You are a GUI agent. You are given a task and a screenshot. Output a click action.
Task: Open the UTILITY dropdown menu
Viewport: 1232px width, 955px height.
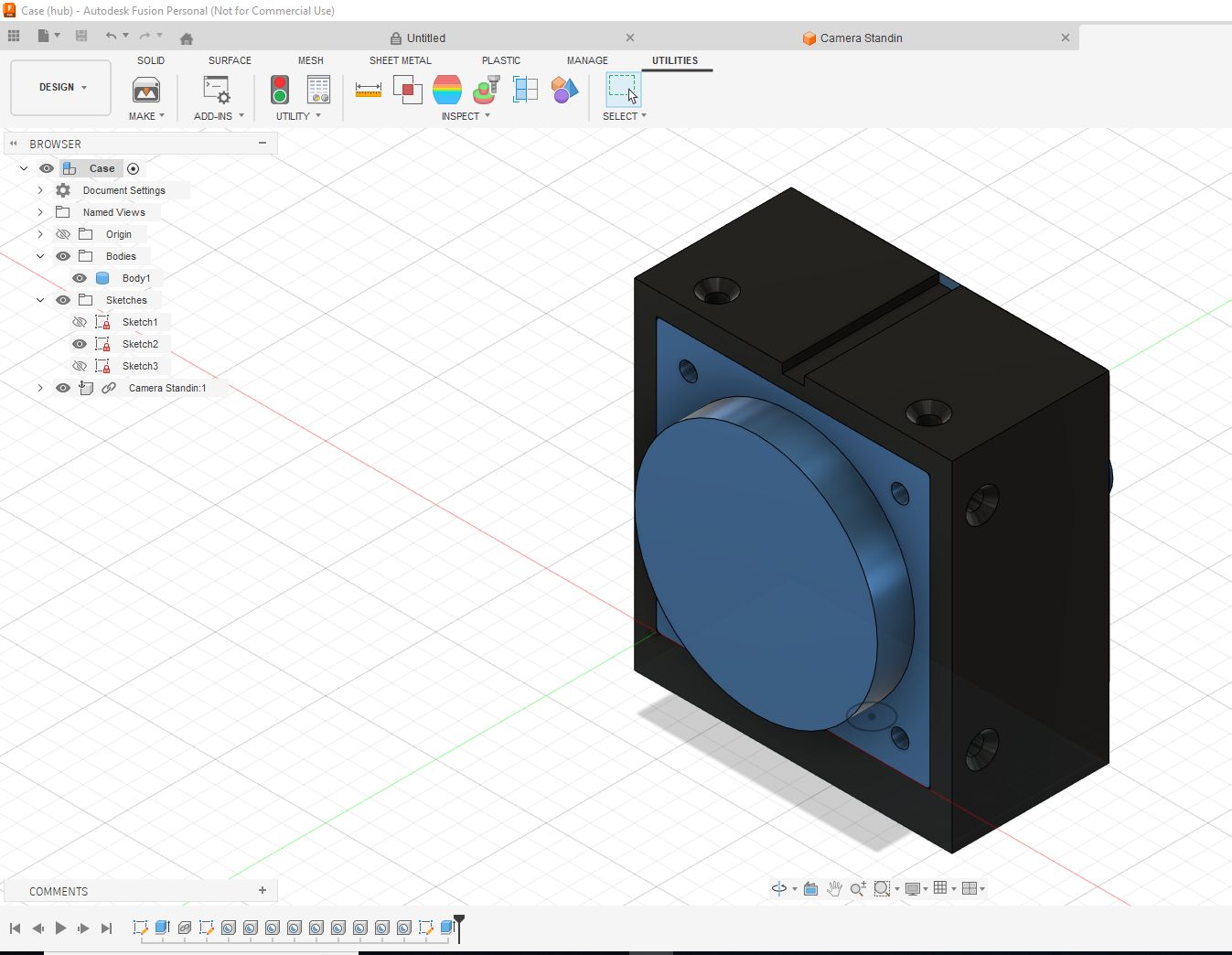tap(298, 116)
